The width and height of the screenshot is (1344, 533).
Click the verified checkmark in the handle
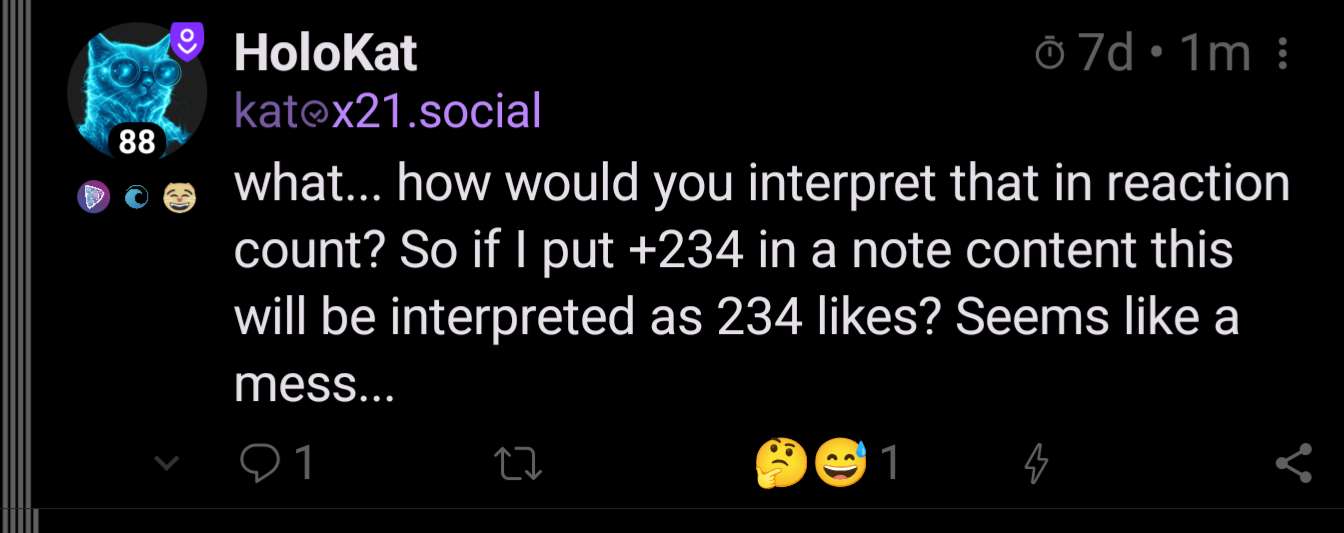(x=318, y=113)
